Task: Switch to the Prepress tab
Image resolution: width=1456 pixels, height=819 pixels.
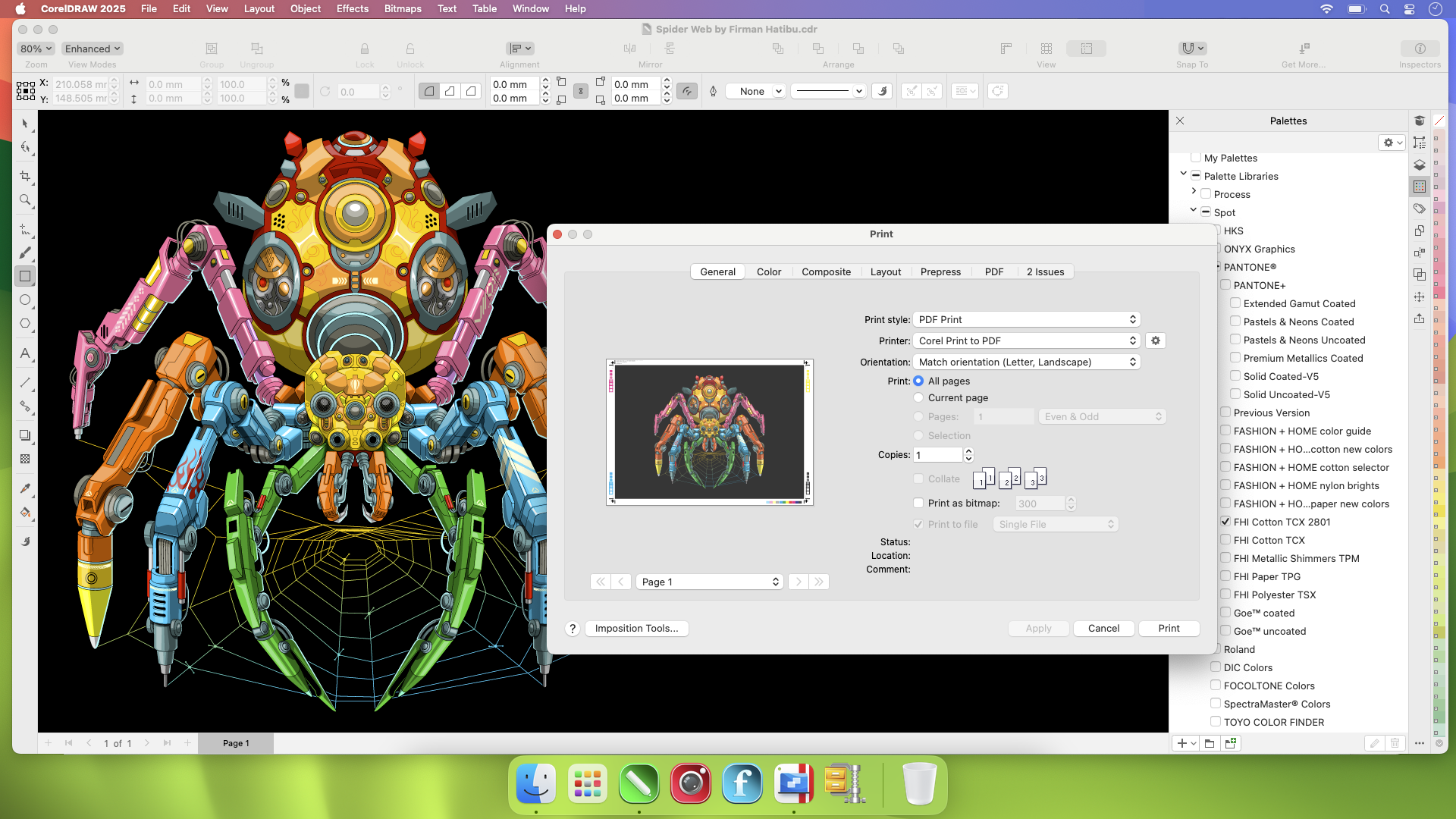Action: 940,271
